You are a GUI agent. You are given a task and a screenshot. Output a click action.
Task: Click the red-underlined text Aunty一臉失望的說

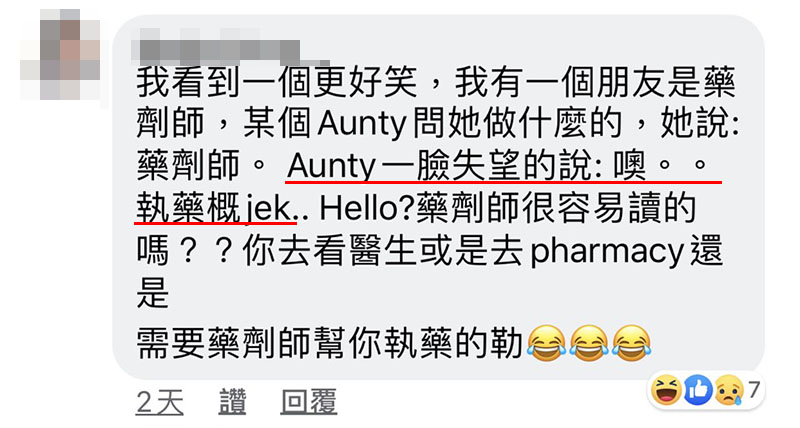click(439, 166)
